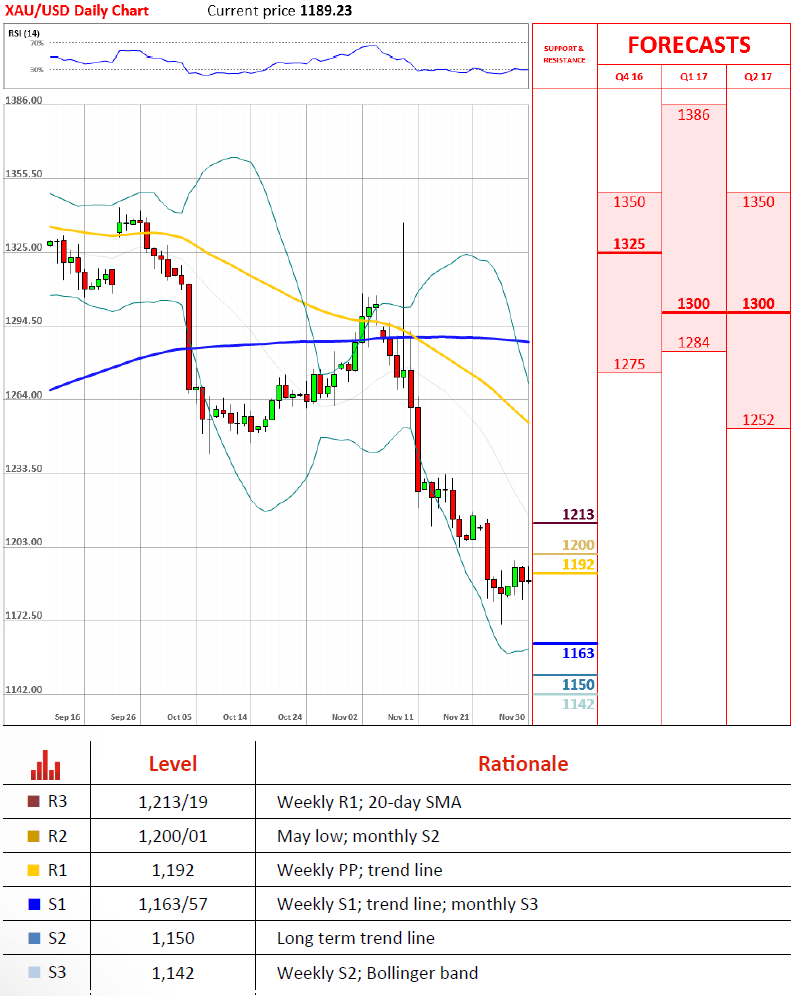799x996 pixels.
Task: Click the 1192 resistance level marker
Action: point(578,564)
